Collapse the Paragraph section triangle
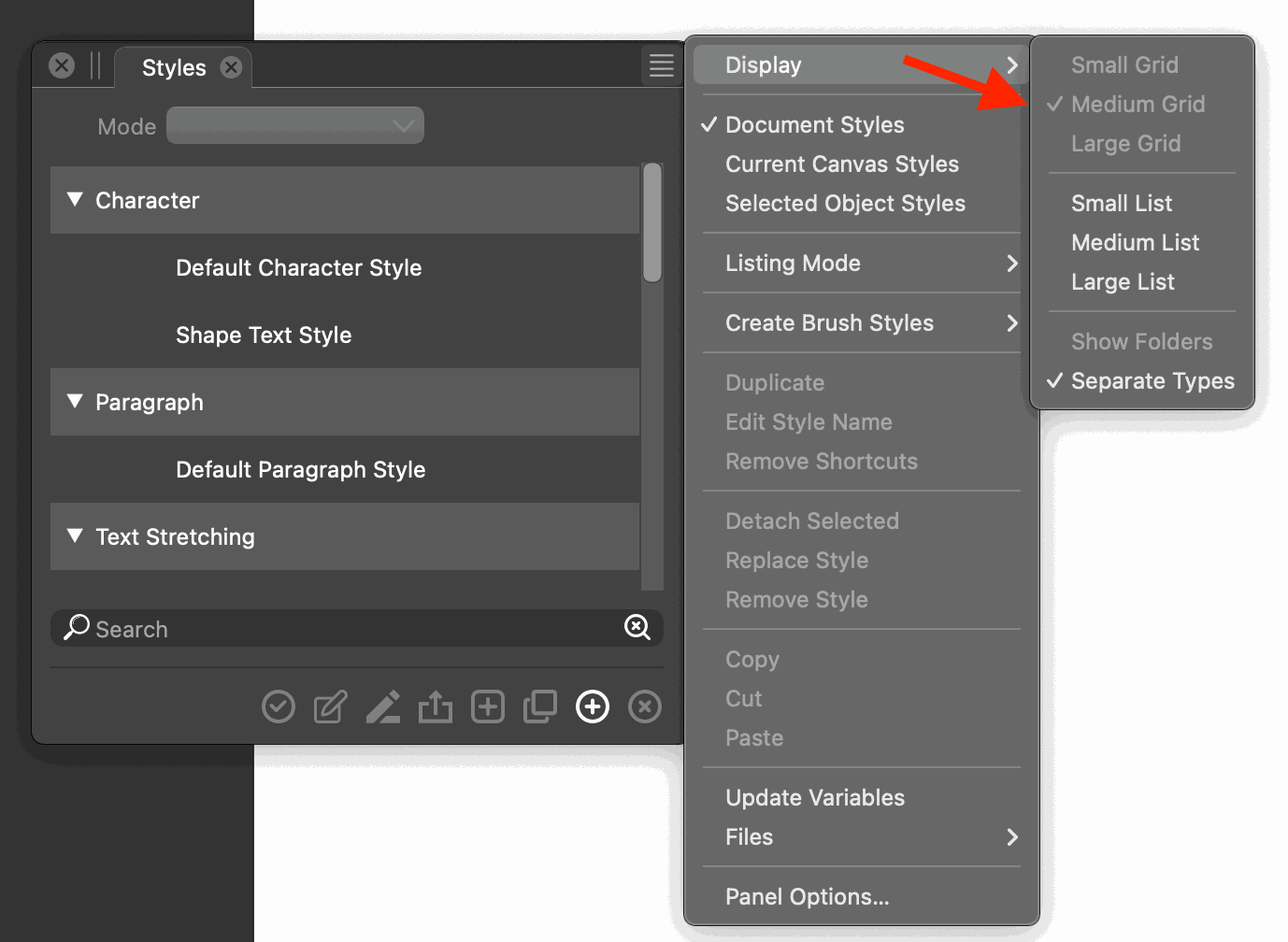1288x942 pixels. [76, 402]
